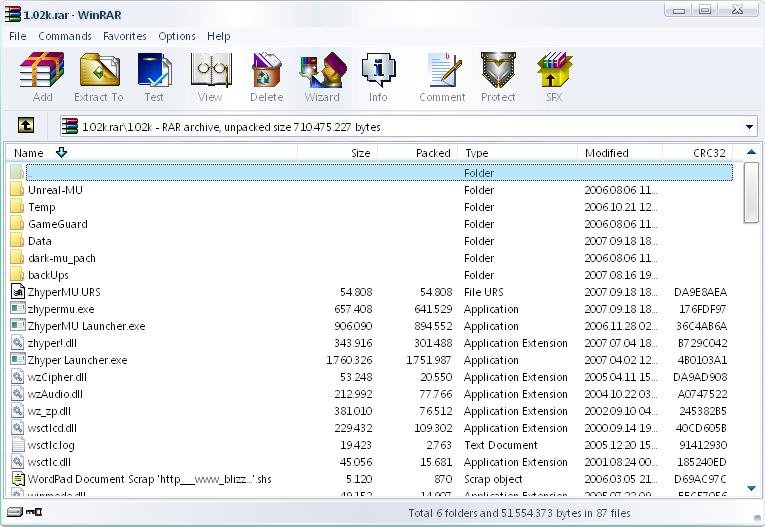Viewport: 765px width, 527px height.
Task: Click the scrollbar up arrow
Action: click(751, 152)
